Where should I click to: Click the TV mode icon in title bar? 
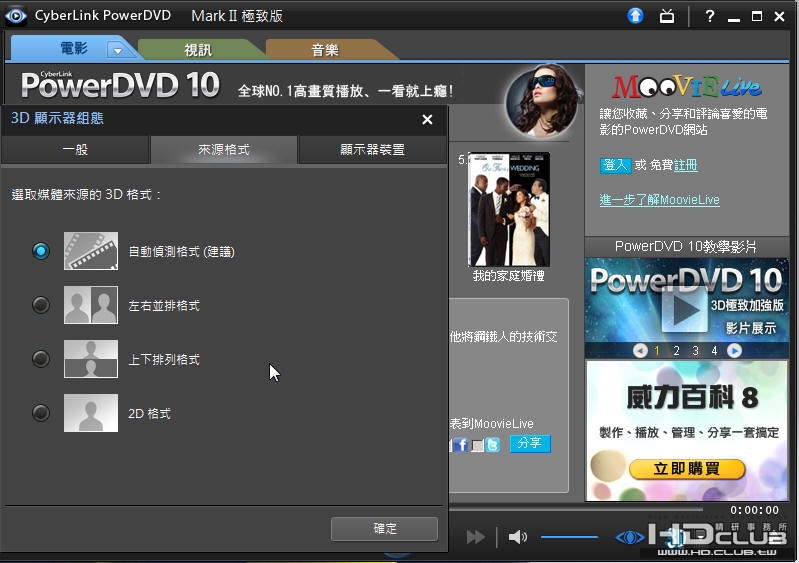667,16
